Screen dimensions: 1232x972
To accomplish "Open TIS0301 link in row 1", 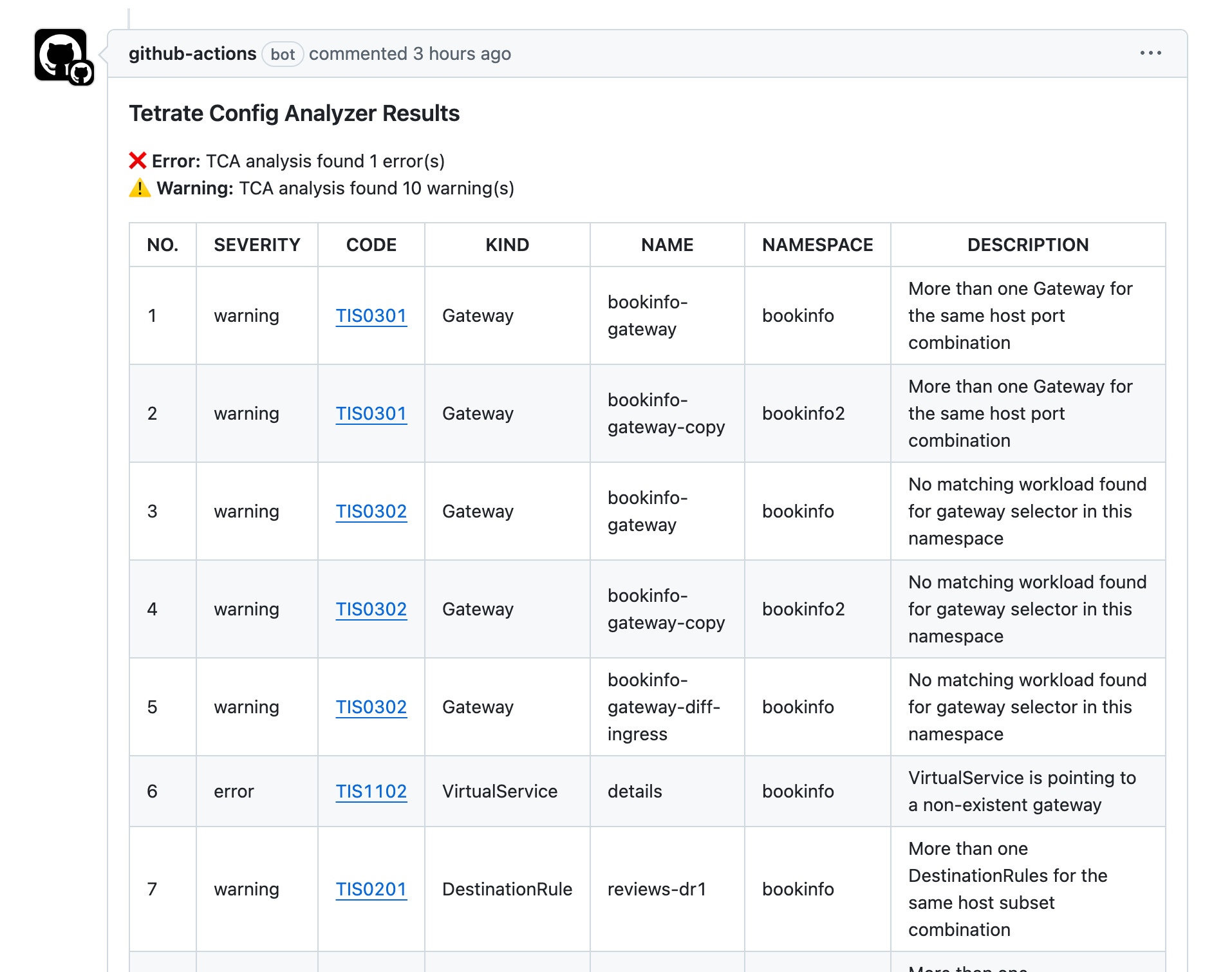I will tap(371, 315).
